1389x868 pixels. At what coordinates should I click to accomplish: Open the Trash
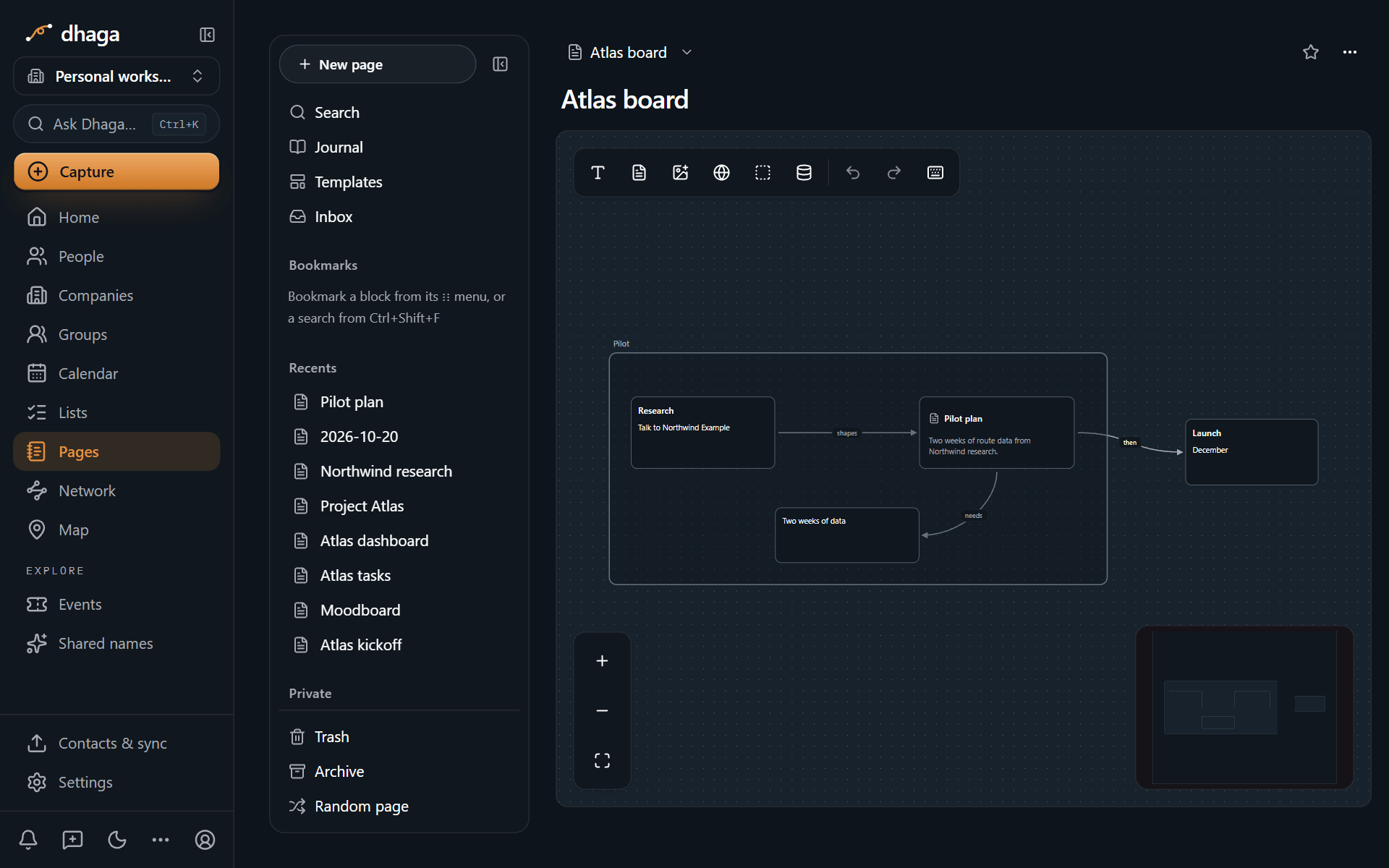[399, 736]
